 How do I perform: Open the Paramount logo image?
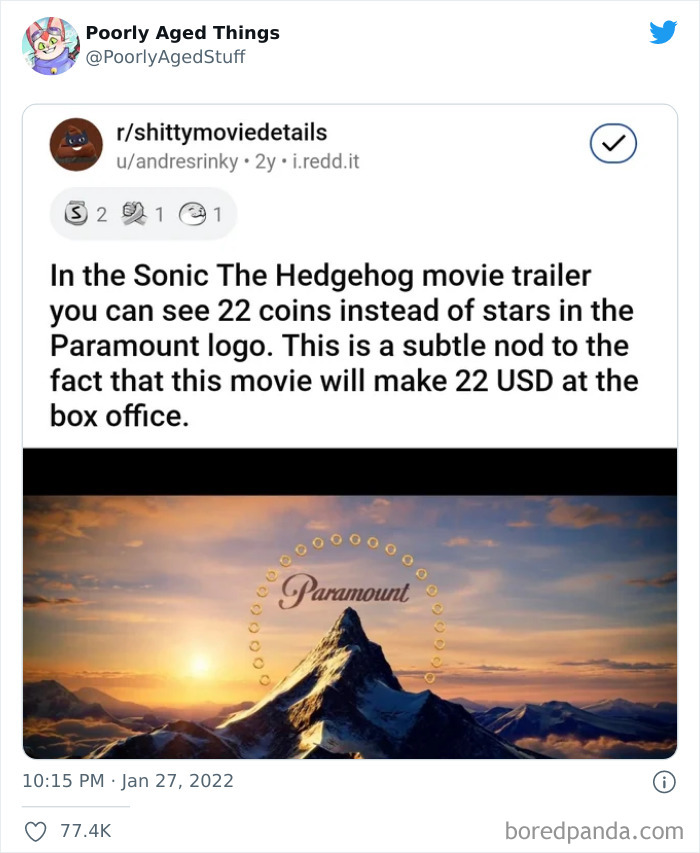pos(350,603)
